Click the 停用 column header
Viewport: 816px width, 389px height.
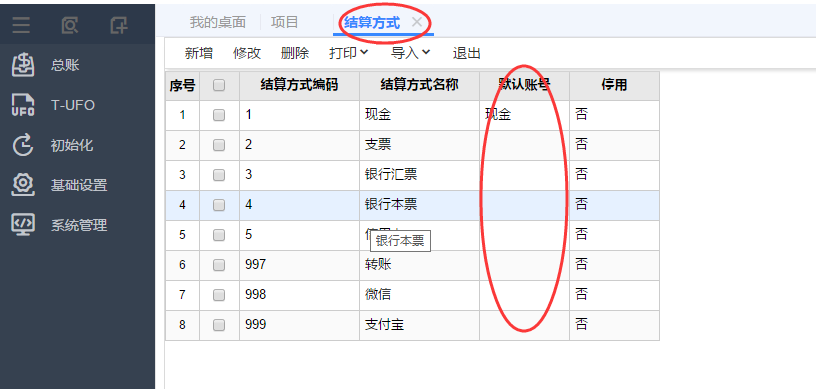pyautogui.click(x=614, y=85)
